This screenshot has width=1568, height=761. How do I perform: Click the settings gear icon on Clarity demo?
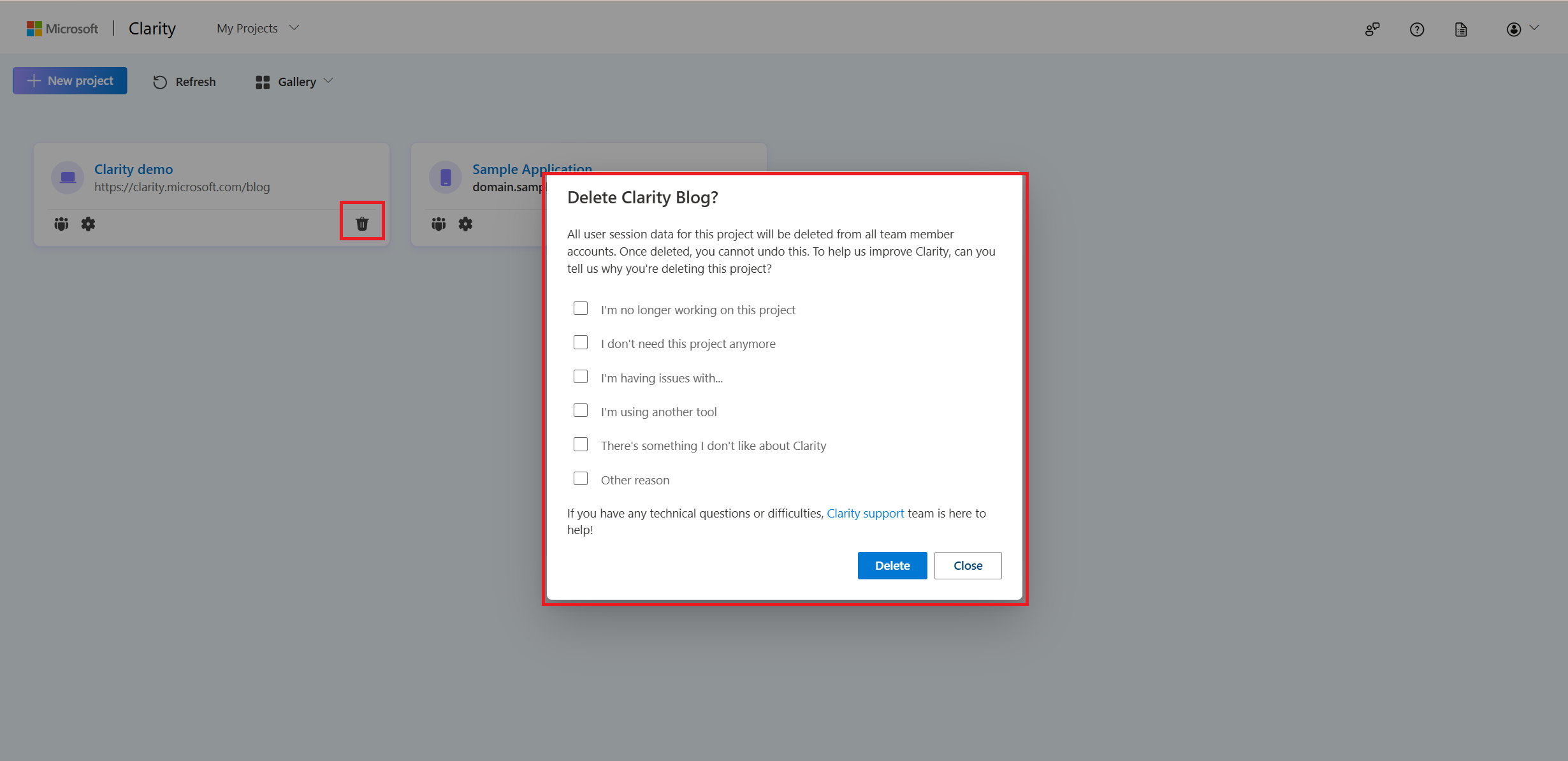(88, 223)
